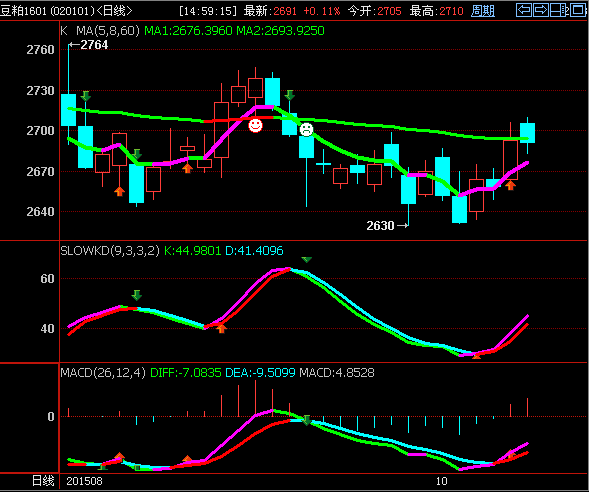
Task: Toggle the split-panel layout icon
Action: [559, 10]
